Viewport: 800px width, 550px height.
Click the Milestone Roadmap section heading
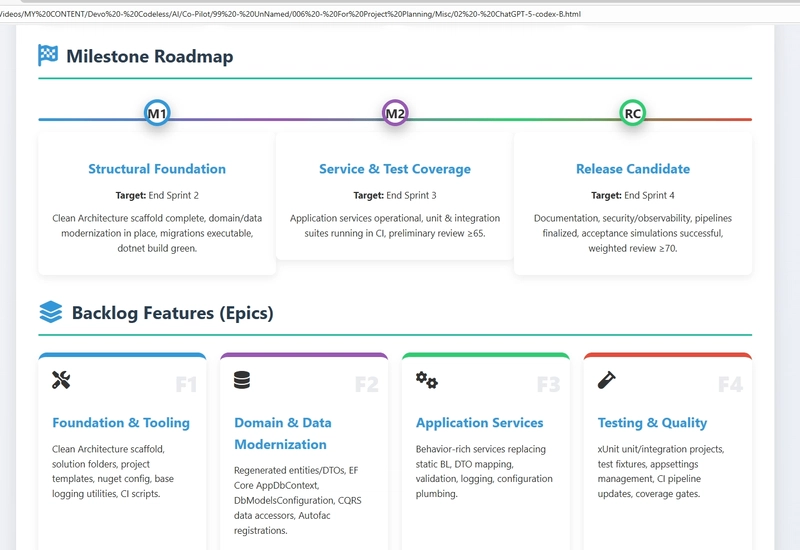click(150, 56)
